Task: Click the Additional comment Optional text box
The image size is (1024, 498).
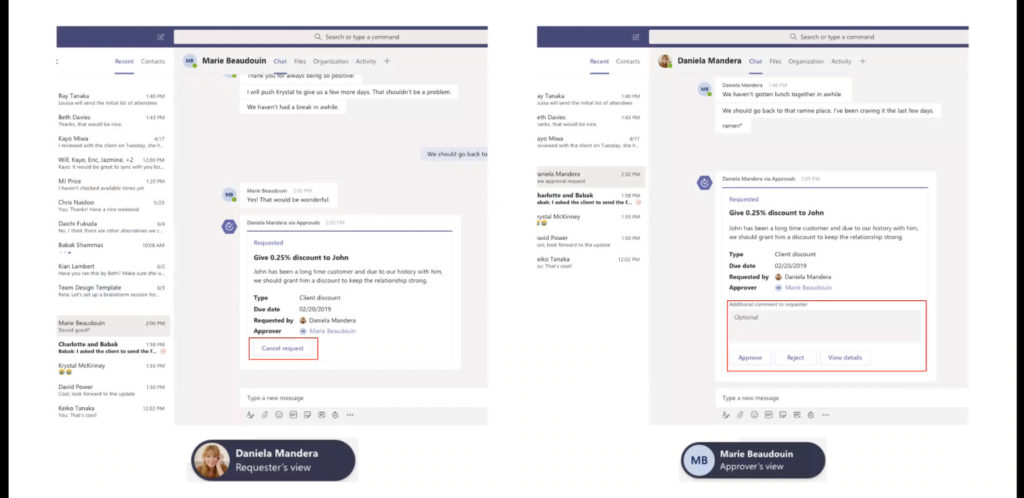Action: coord(825,326)
